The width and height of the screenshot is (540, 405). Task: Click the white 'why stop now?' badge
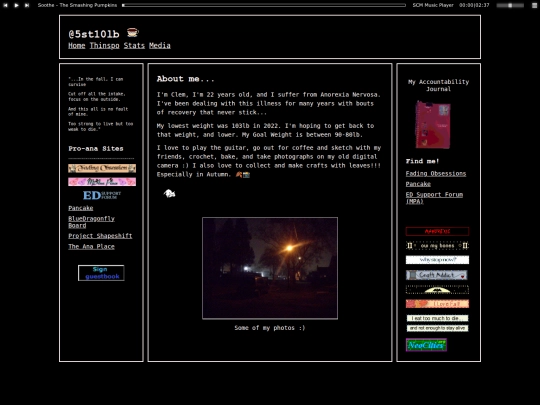(437, 260)
